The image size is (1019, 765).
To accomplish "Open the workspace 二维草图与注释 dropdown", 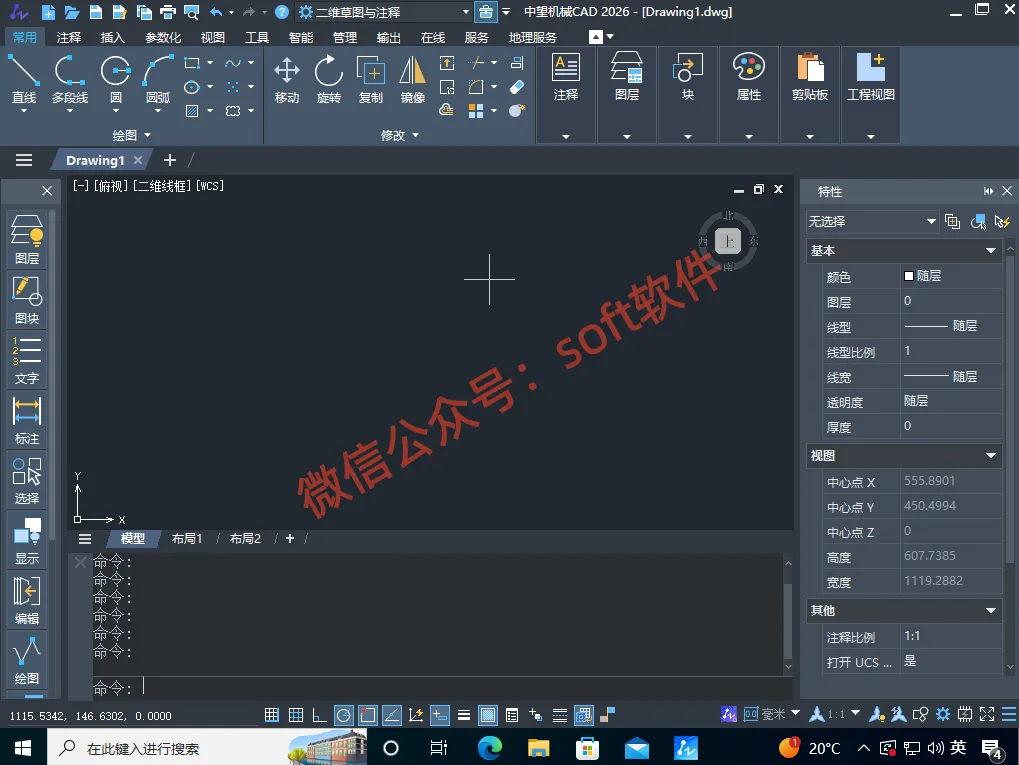I will [x=384, y=12].
